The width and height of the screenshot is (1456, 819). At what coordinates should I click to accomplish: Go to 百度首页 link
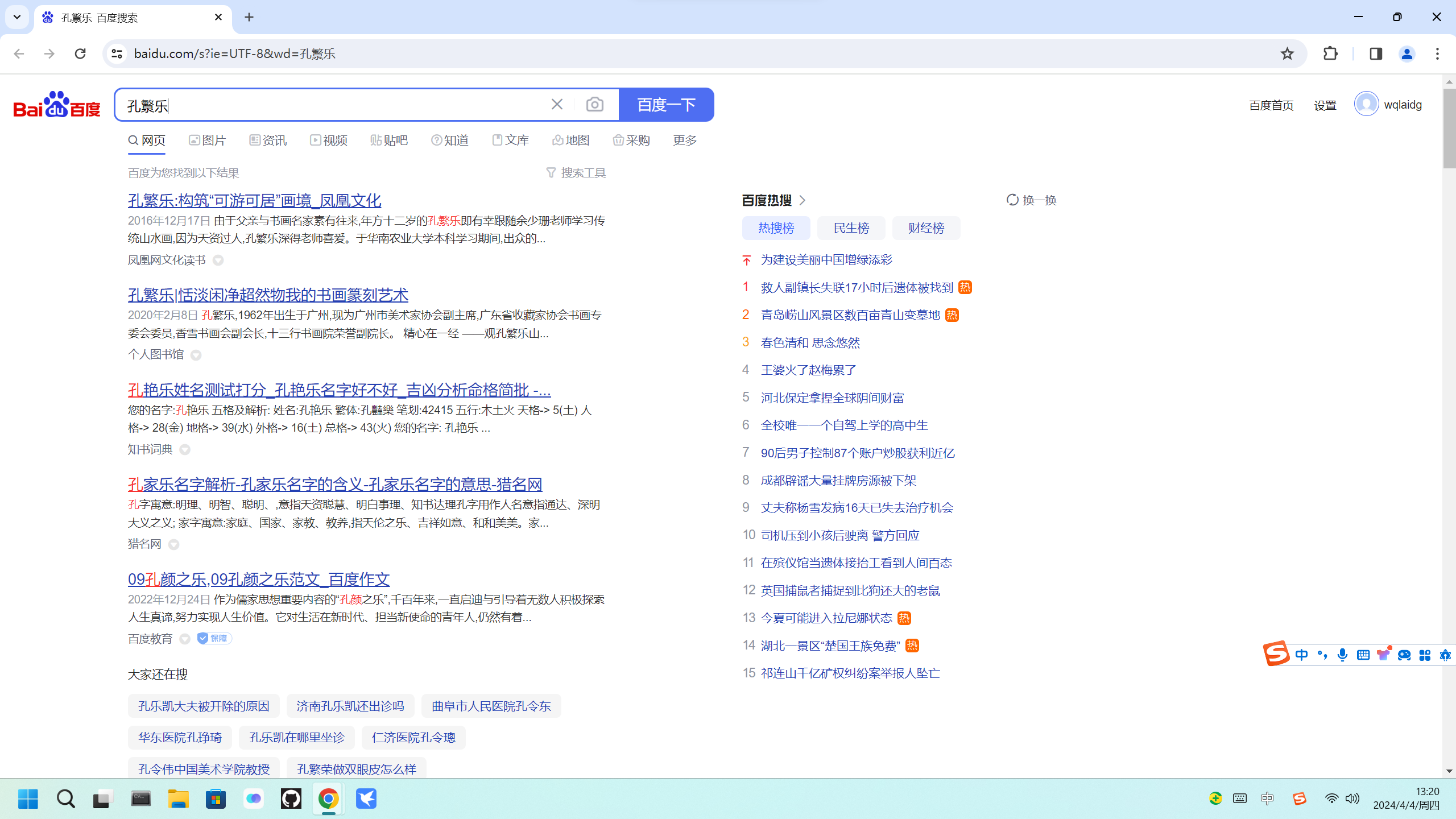pyautogui.click(x=1271, y=105)
